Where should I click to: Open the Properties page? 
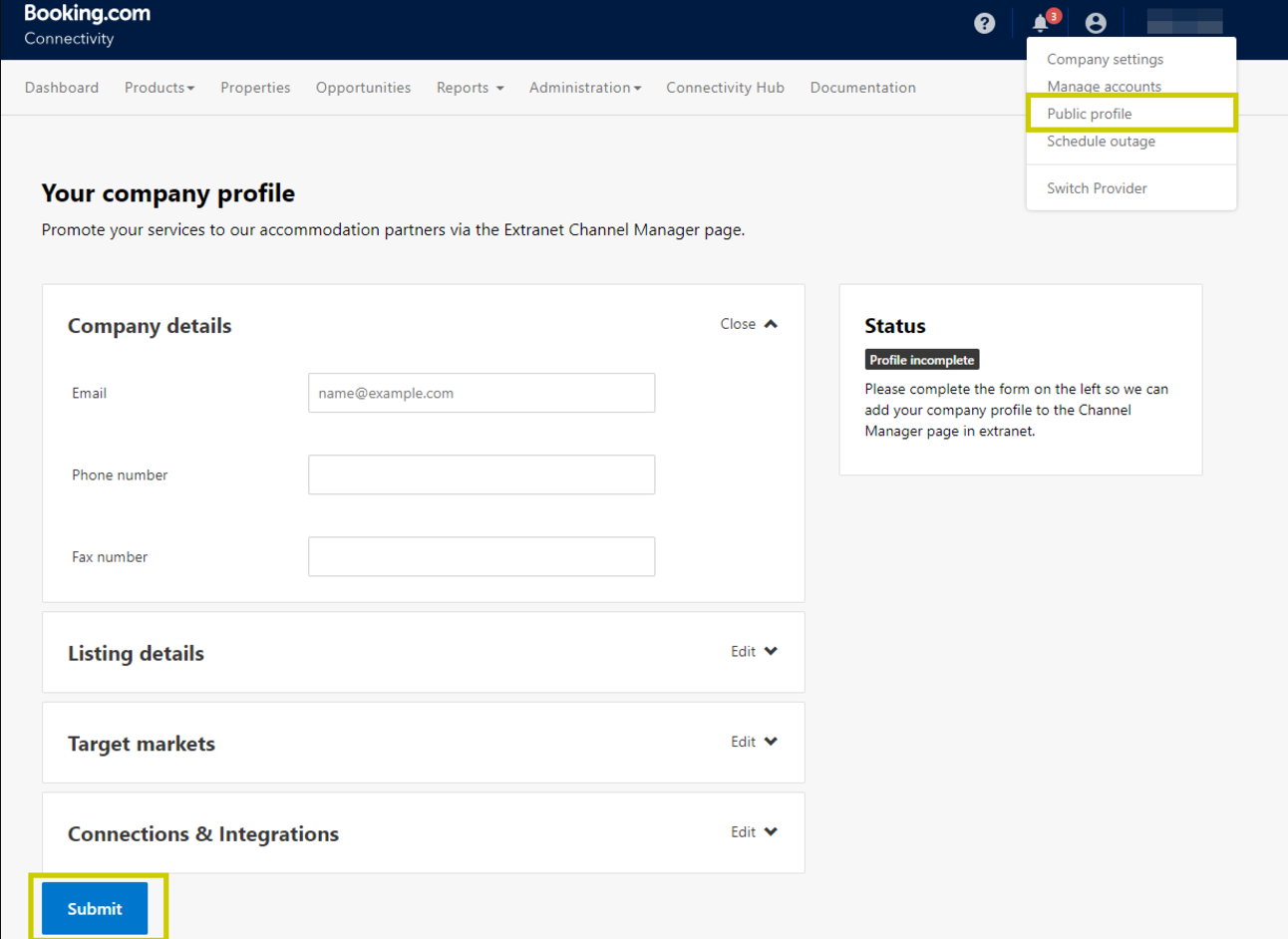tap(255, 88)
